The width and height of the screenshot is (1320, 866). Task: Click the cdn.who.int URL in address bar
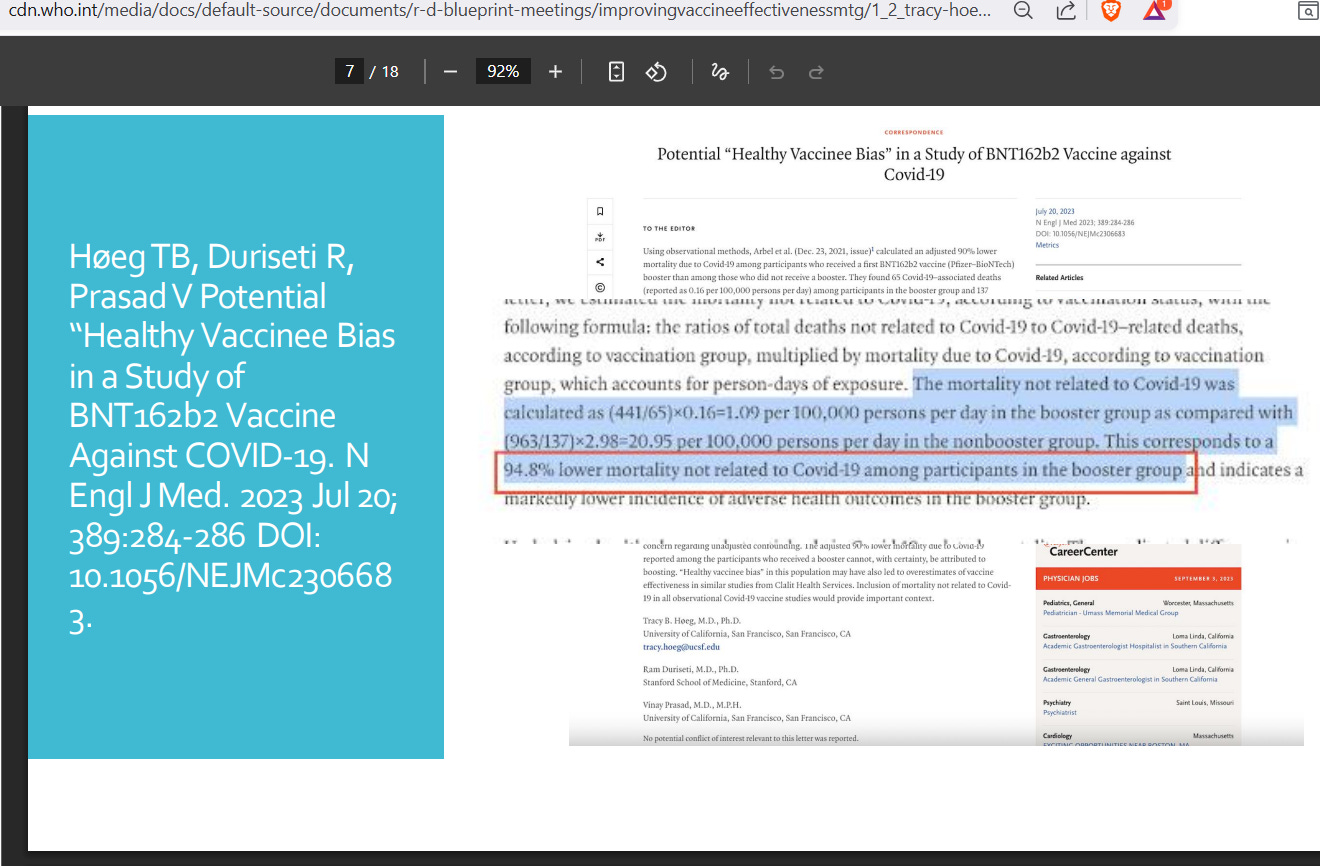pos(500,11)
